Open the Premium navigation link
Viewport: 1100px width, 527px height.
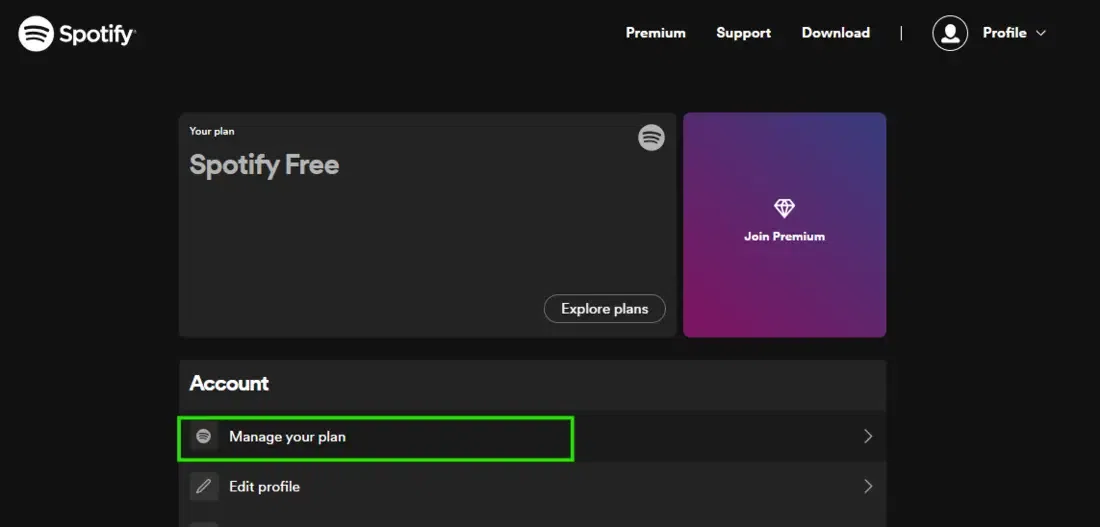tap(655, 33)
